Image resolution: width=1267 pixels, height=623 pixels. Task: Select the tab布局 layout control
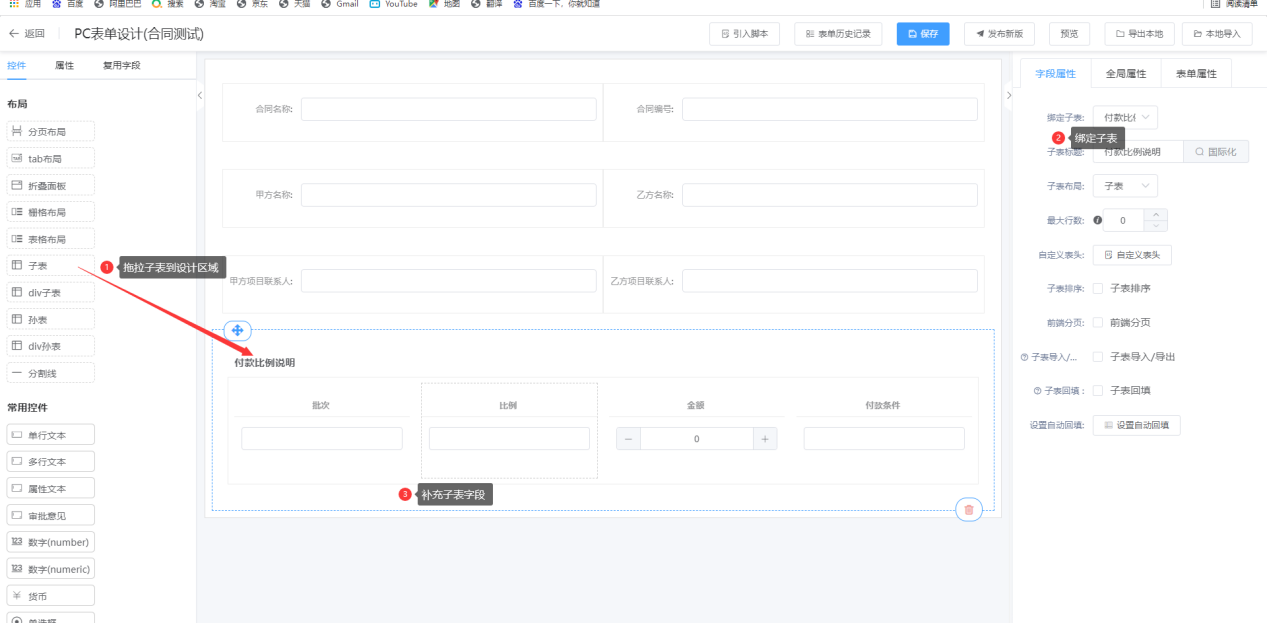(51, 158)
